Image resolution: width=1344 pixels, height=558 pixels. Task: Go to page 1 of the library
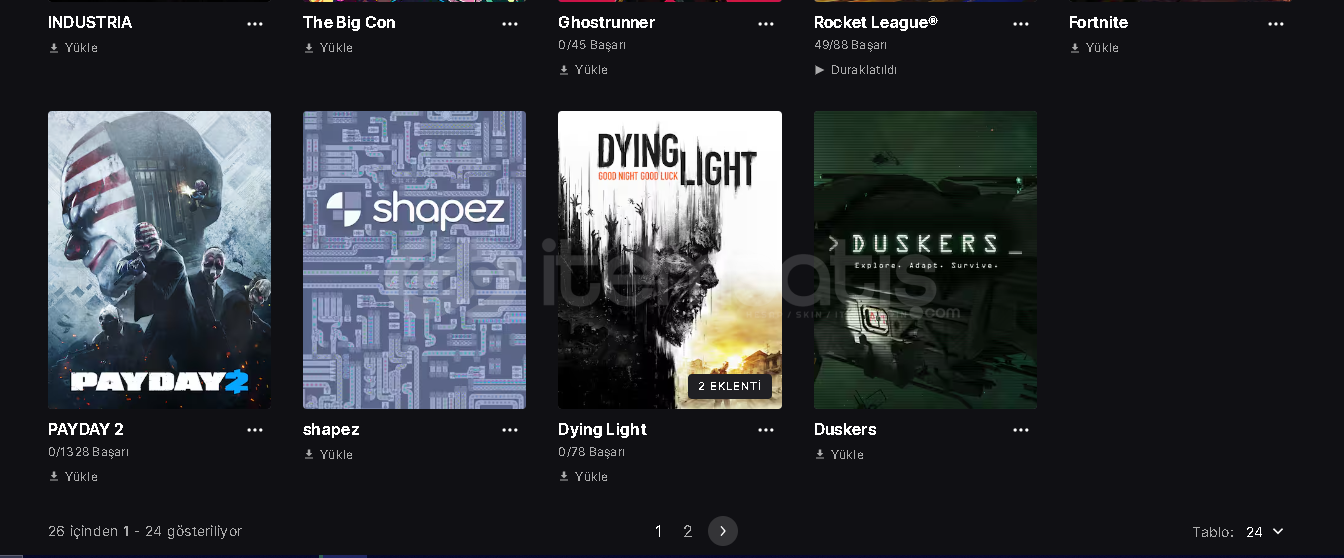pos(658,532)
